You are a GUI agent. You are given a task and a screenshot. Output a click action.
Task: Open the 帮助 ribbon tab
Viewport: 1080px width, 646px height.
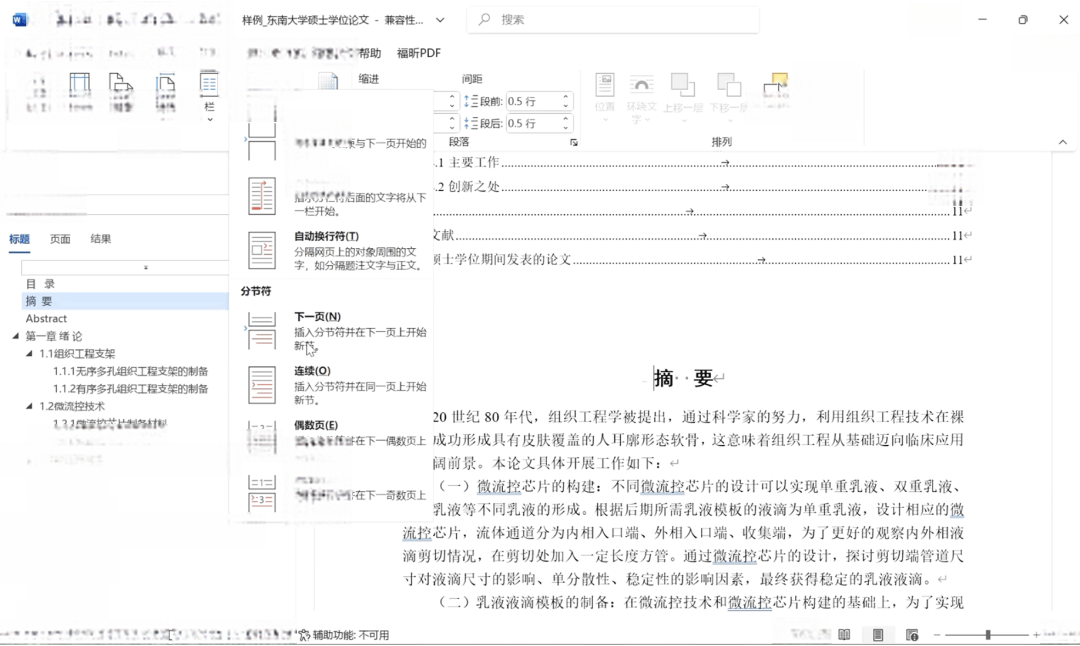[370, 53]
